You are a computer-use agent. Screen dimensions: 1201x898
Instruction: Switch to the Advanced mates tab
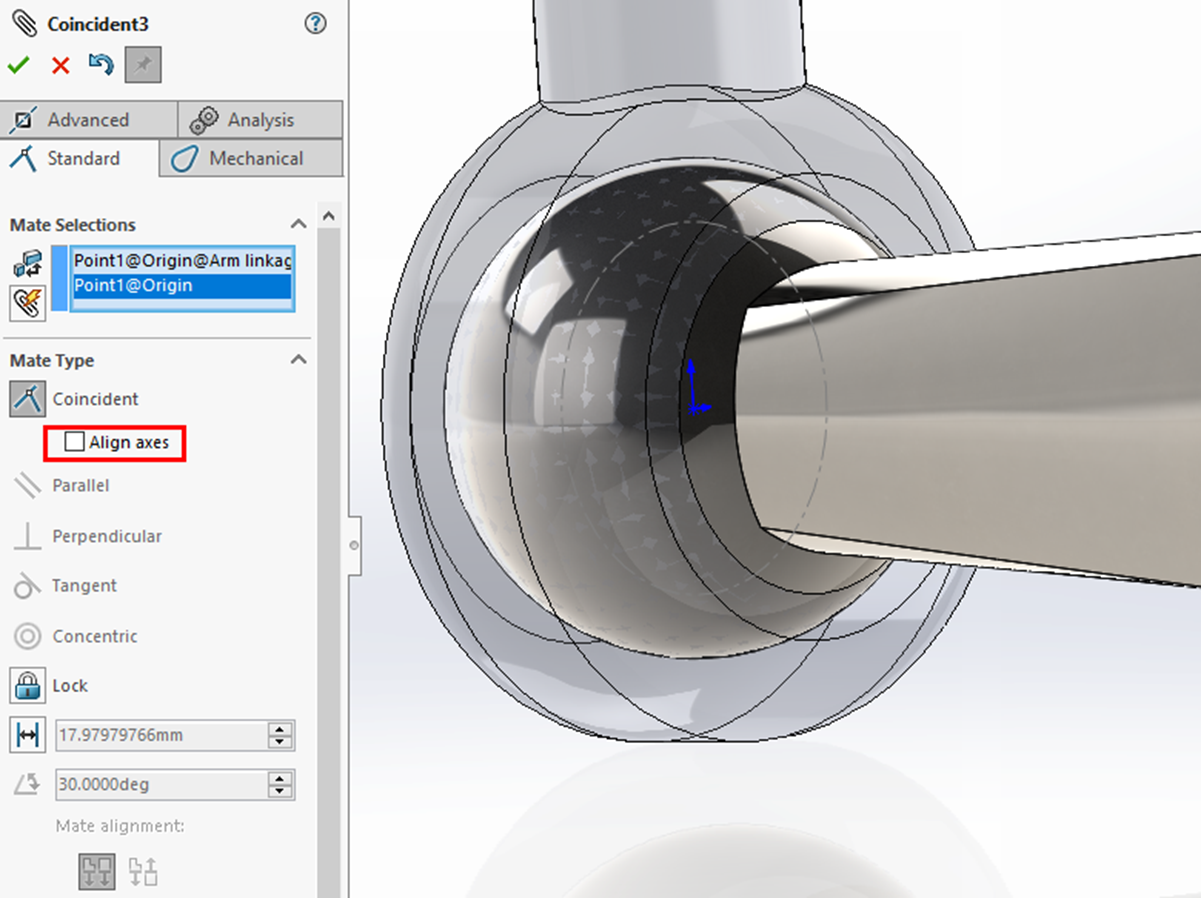click(89, 119)
